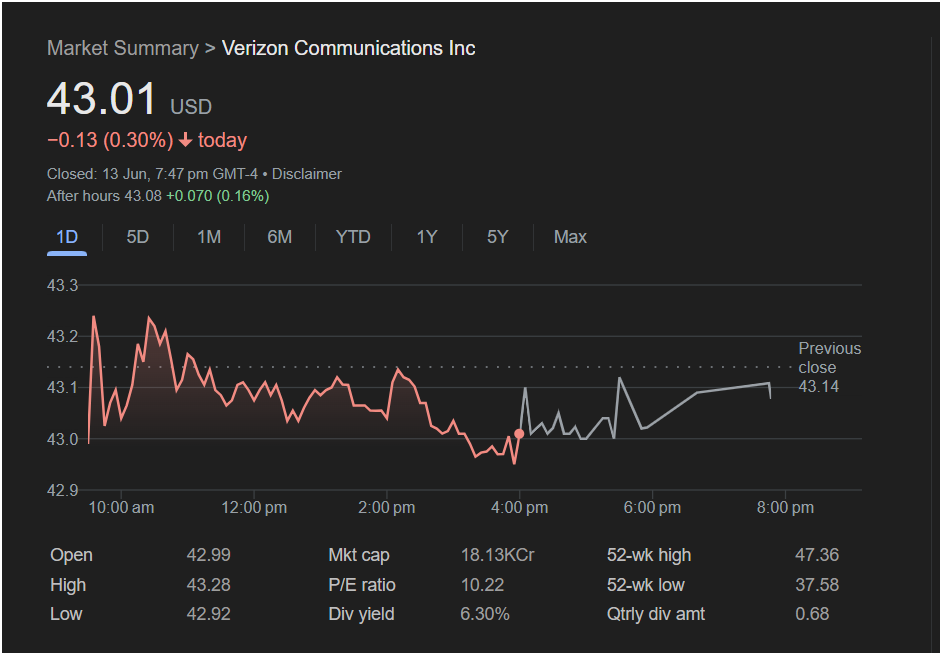Click the 52-wk high label
The width and height of the screenshot is (942, 655).
649,555
